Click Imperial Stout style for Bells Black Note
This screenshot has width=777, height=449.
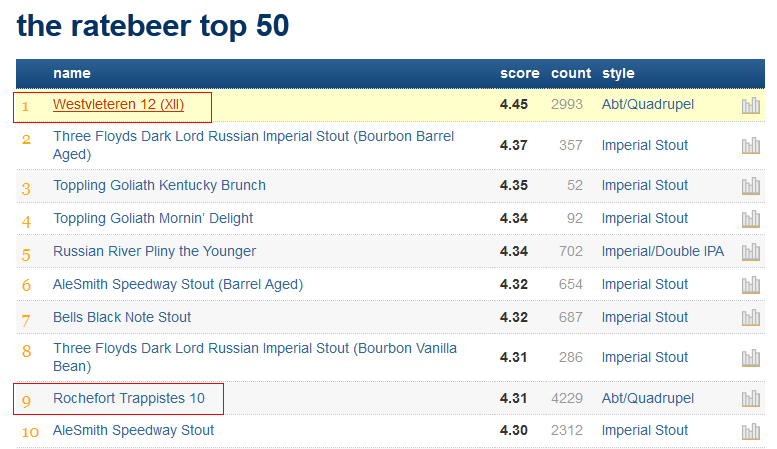[x=645, y=317]
